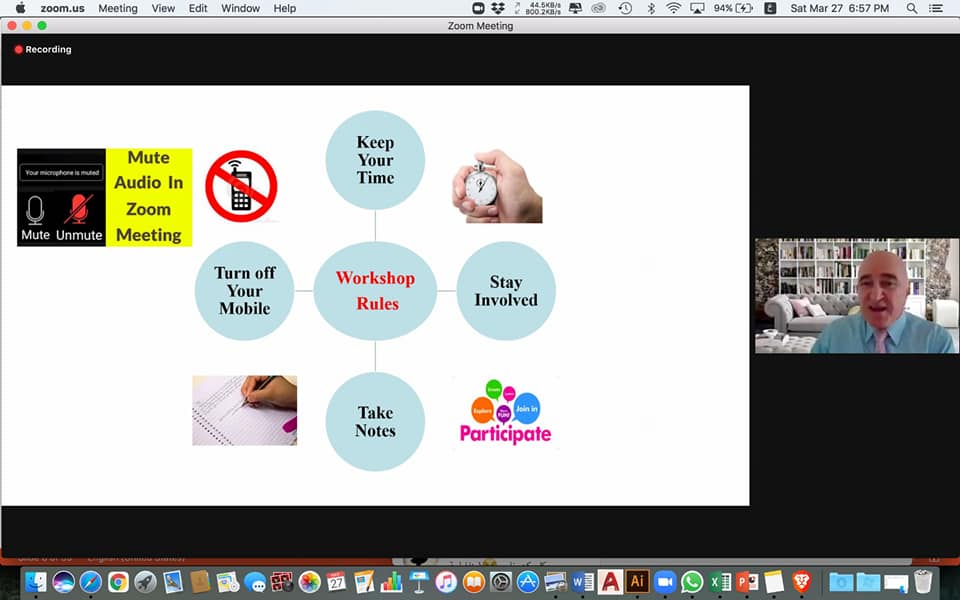Launch the Brave browser from the dock
Screen dimensions: 960x600
[x=801, y=581]
